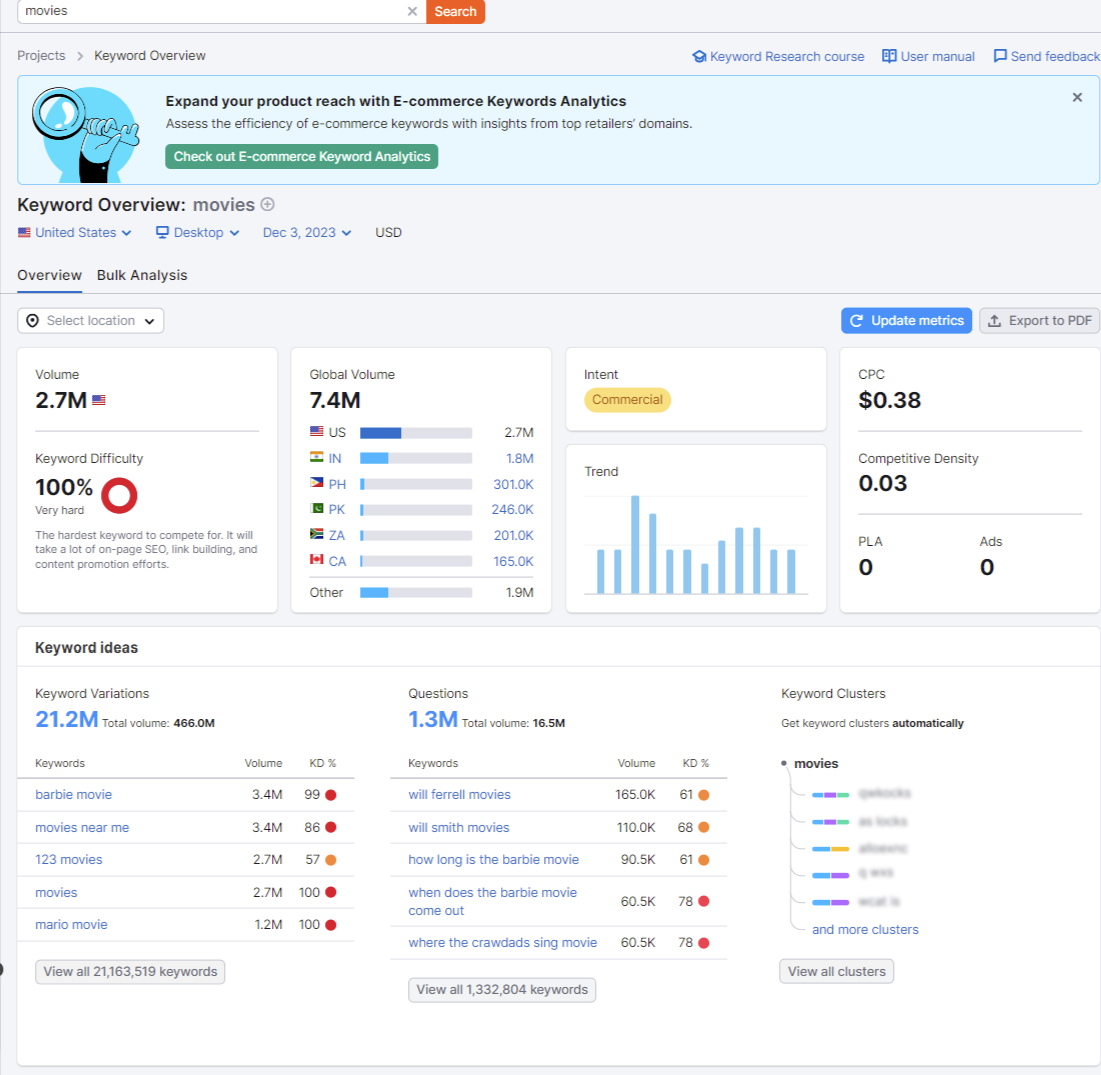Open the Desktop device dropdown
The height and width of the screenshot is (1075, 1101).
pos(197,233)
